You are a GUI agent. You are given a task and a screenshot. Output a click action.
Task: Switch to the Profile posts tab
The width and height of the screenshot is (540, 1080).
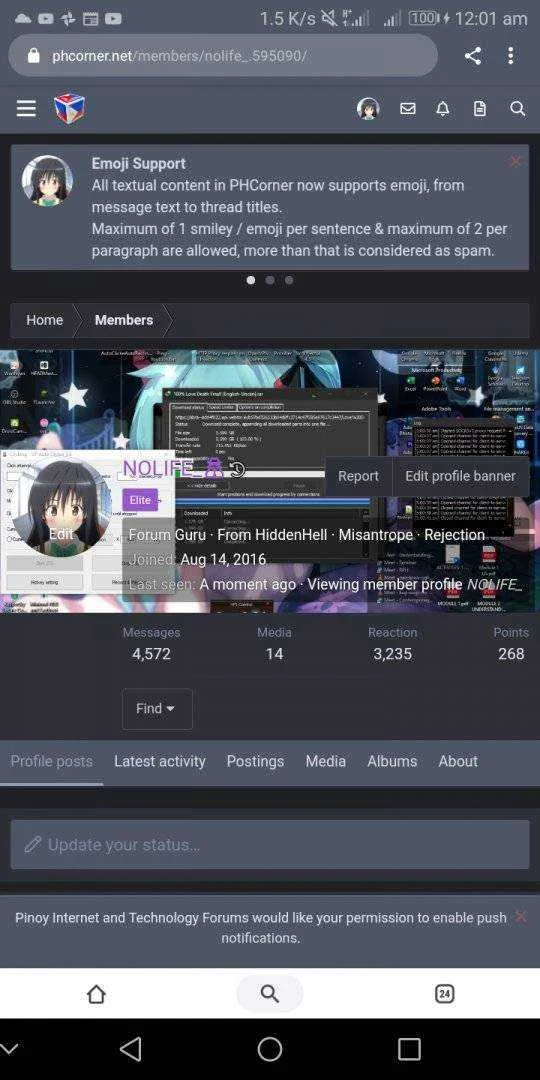point(52,761)
